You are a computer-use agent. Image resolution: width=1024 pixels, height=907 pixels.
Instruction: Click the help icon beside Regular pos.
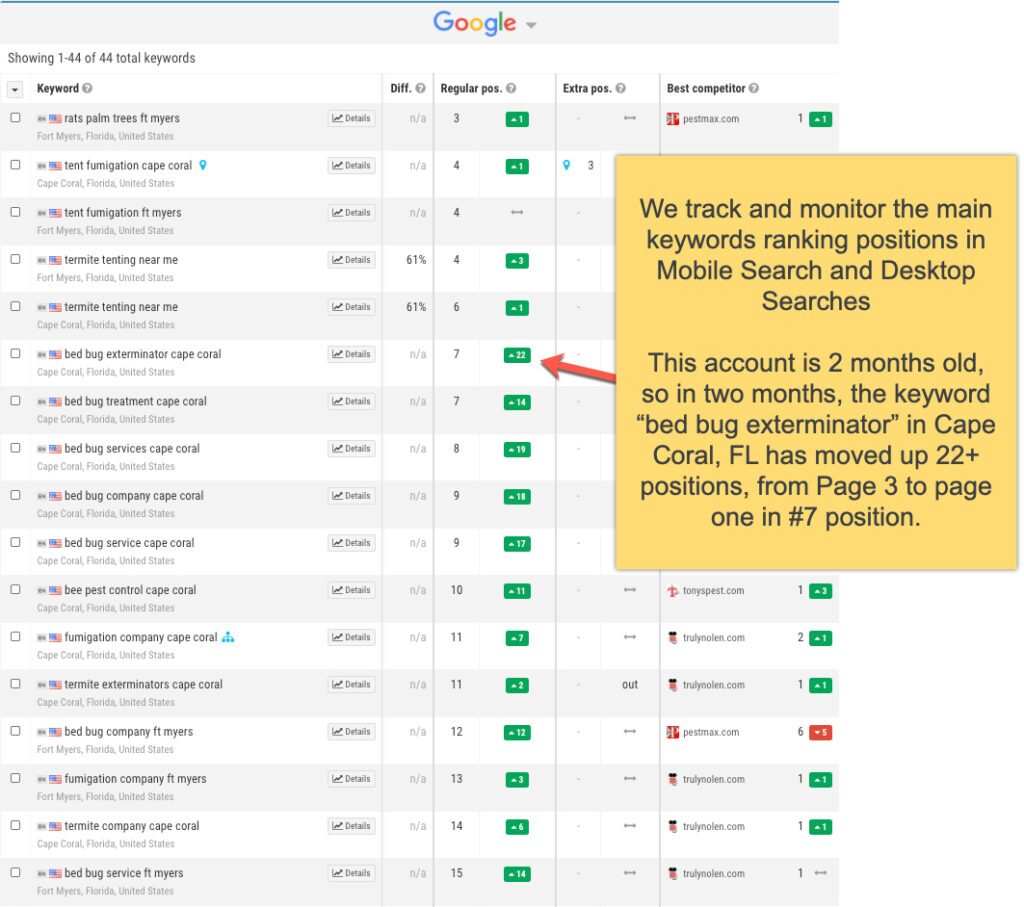511,89
